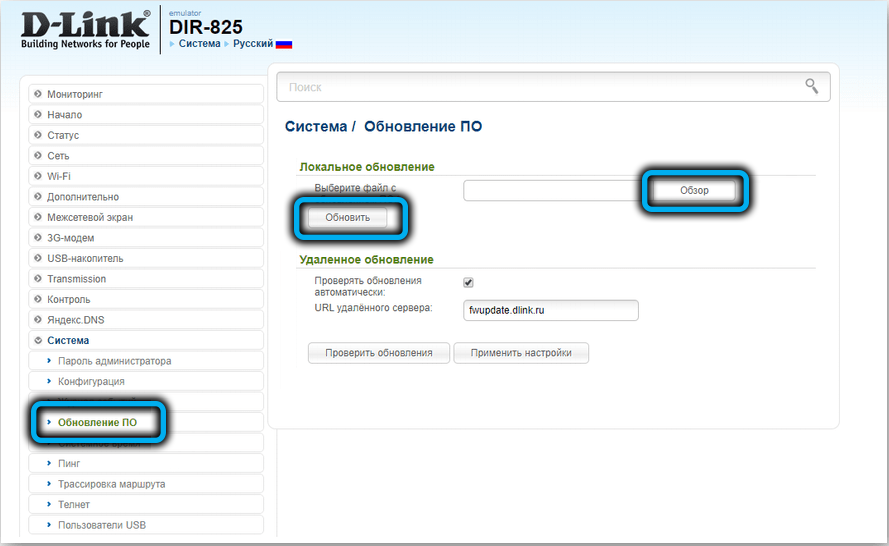Expand the USB-накопитель section
The height and width of the screenshot is (546, 889).
85,258
